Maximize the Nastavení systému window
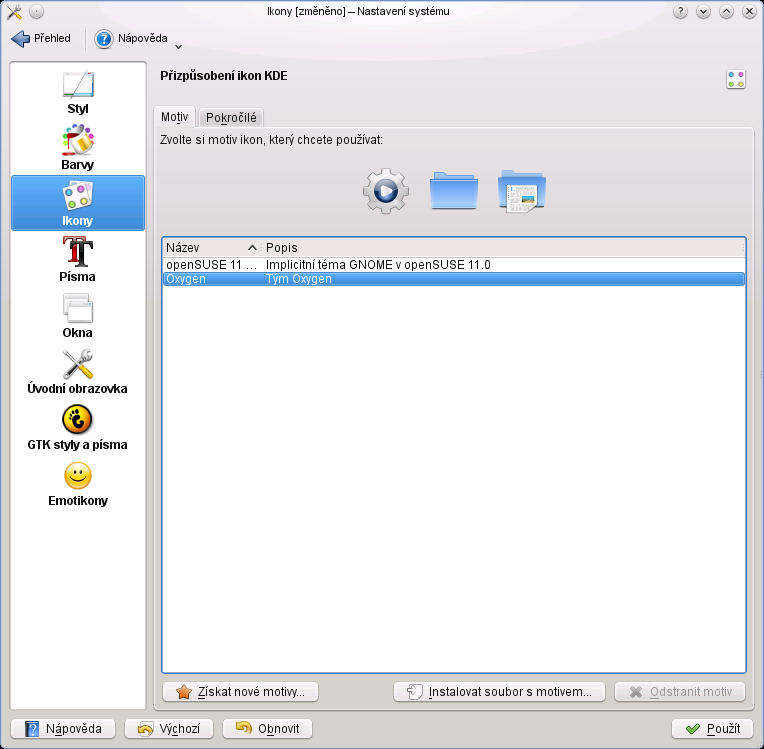Viewport: 764px width, 749px height. point(726,11)
